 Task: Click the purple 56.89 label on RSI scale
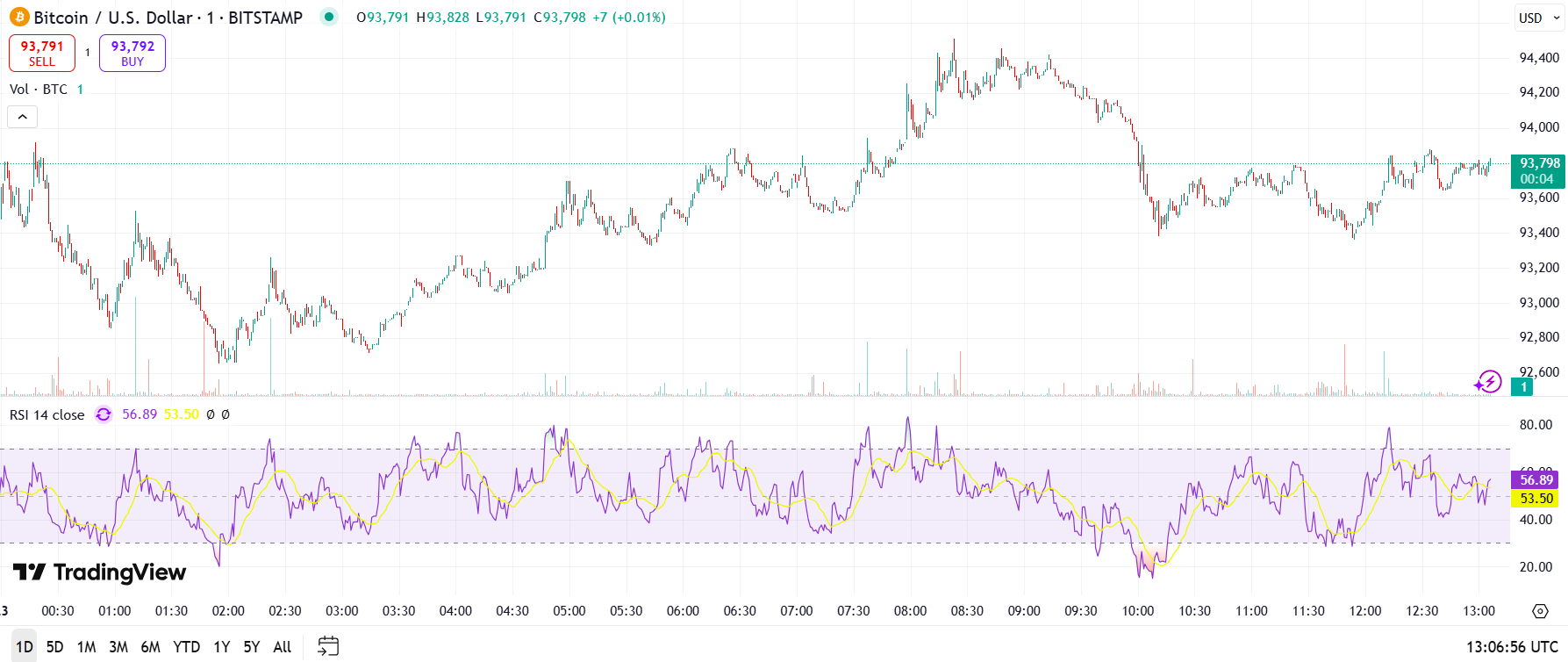coord(1535,479)
